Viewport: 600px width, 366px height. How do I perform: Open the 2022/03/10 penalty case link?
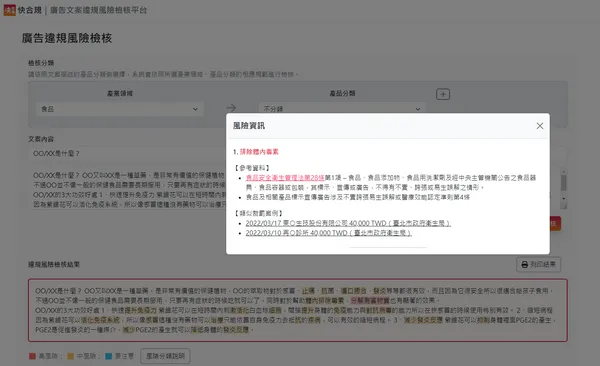point(328,233)
